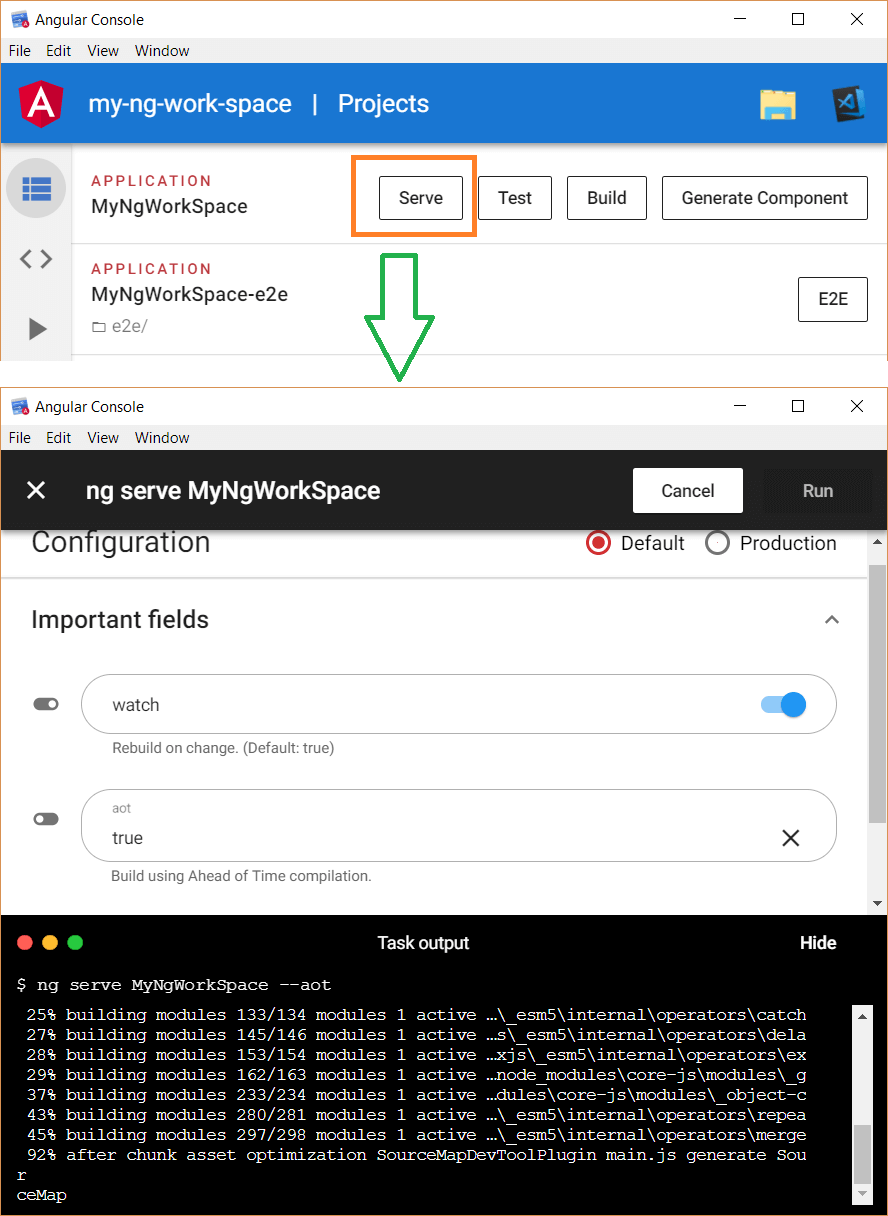
Task: Open Window menu in upper window
Action: (x=162, y=51)
